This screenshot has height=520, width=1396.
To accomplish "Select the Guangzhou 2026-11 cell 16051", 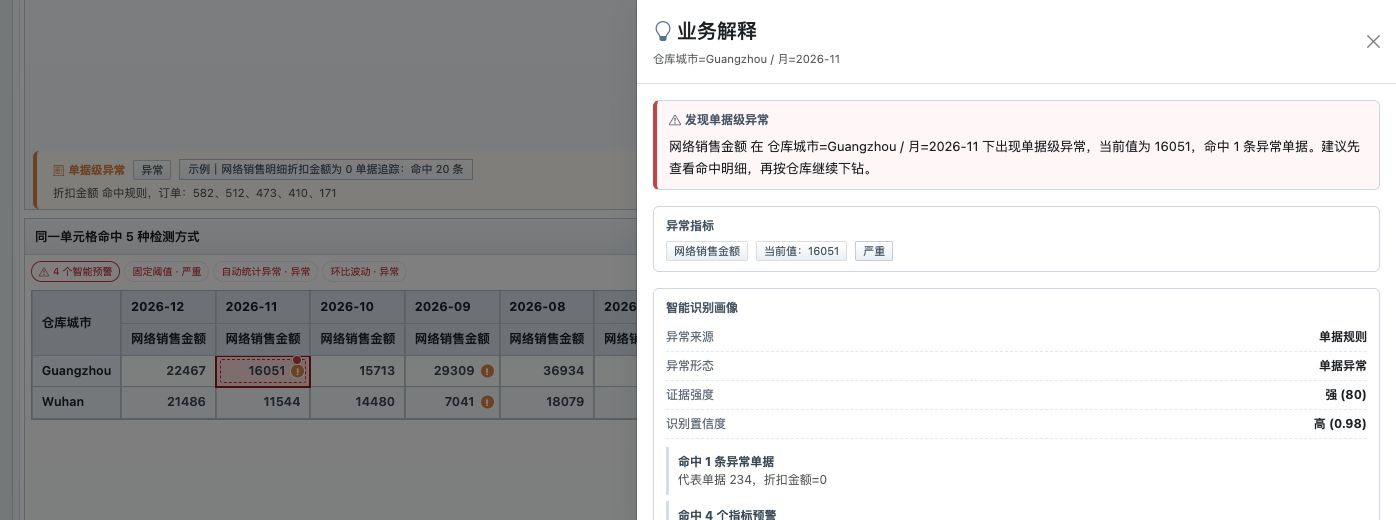I will 263,371.
